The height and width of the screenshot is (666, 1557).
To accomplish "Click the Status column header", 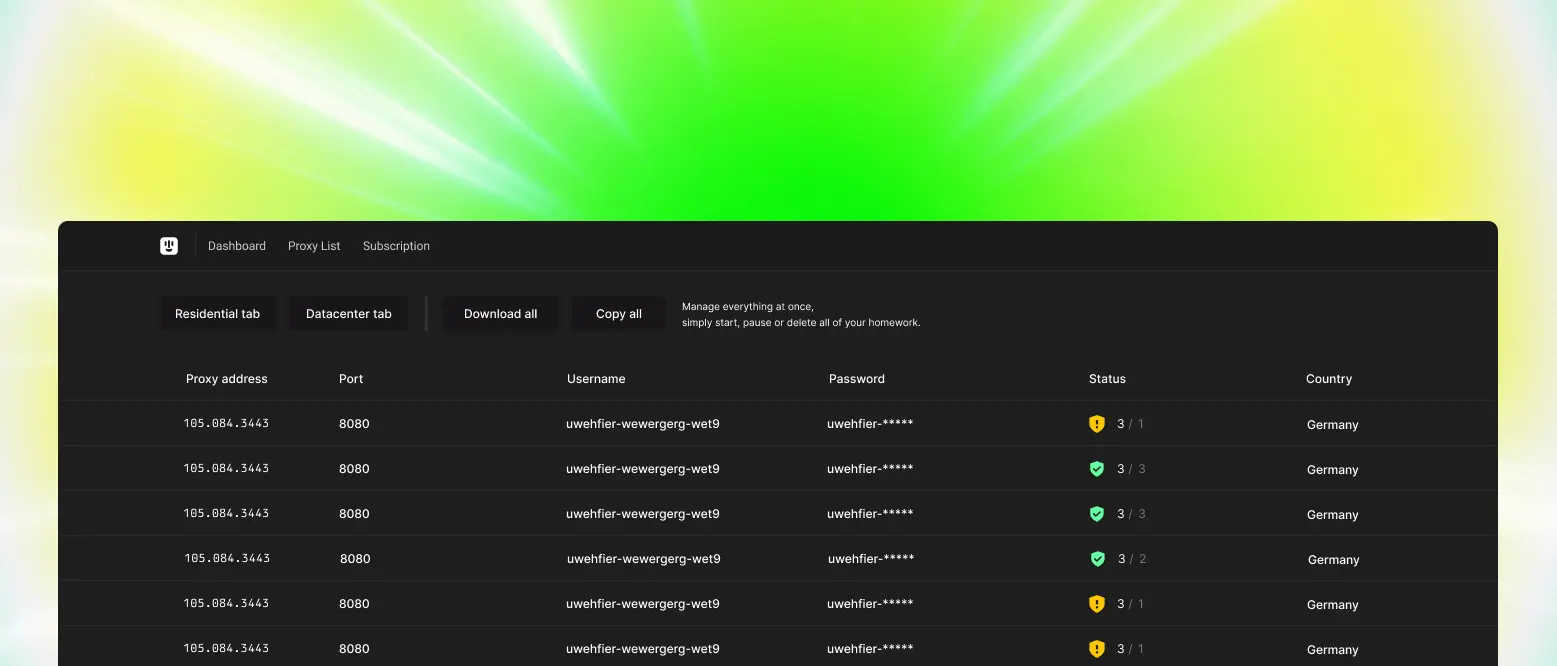I will point(1107,378).
